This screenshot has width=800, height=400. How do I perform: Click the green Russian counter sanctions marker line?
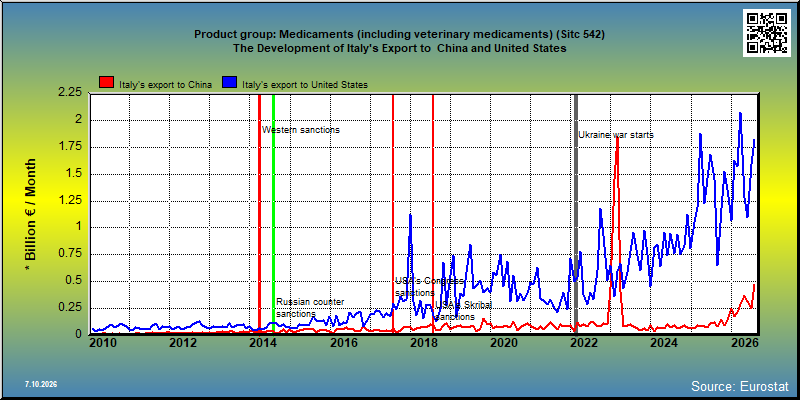(x=273, y=214)
